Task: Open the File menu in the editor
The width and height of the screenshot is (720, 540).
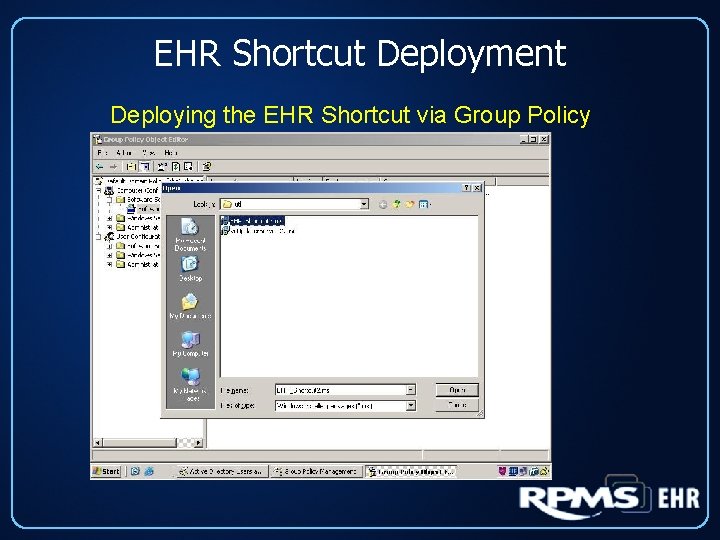Action: (x=102, y=152)
